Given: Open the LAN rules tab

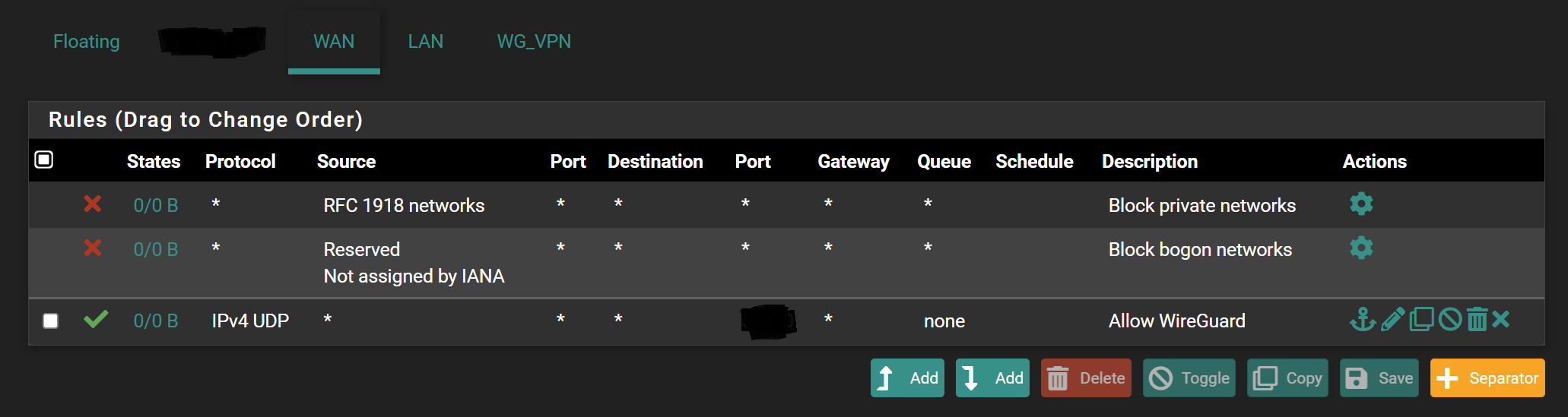Looking at the screenshot, I should click(x=425, y=41).
